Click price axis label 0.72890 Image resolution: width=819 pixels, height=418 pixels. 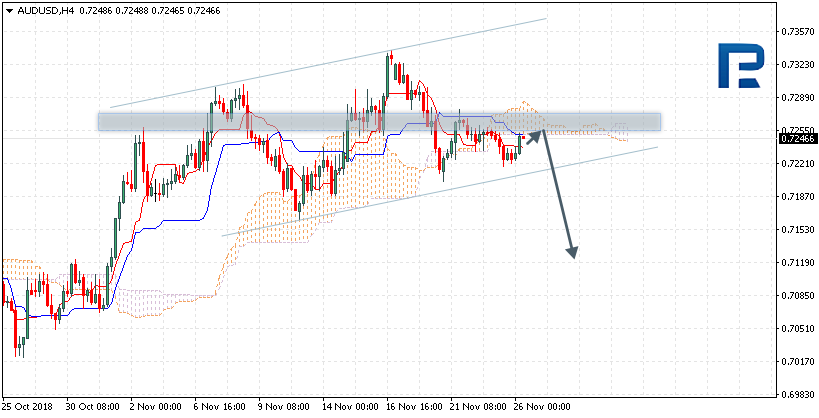click(799, 98)
